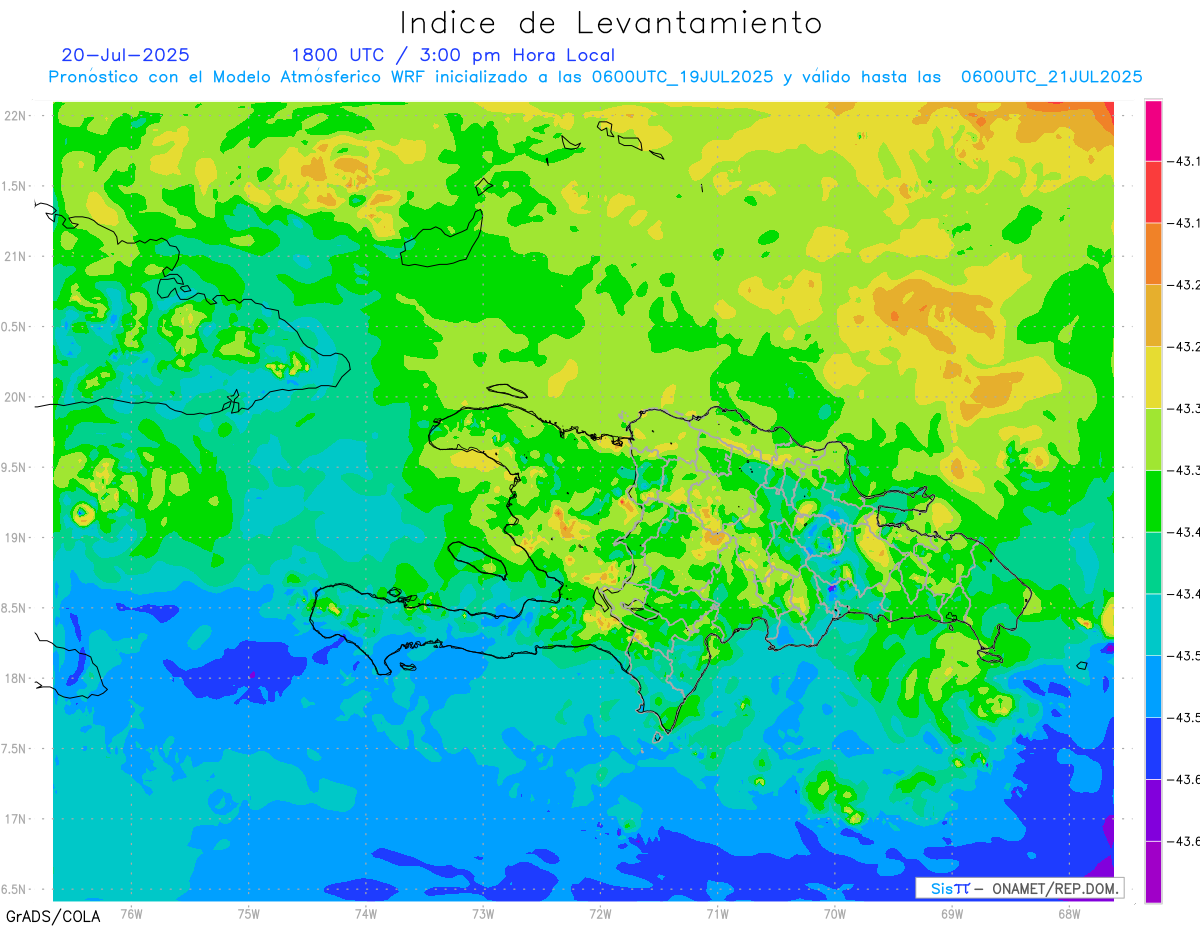Click the '73W' longitude label

pyautogui.click(x=483, y=914)
